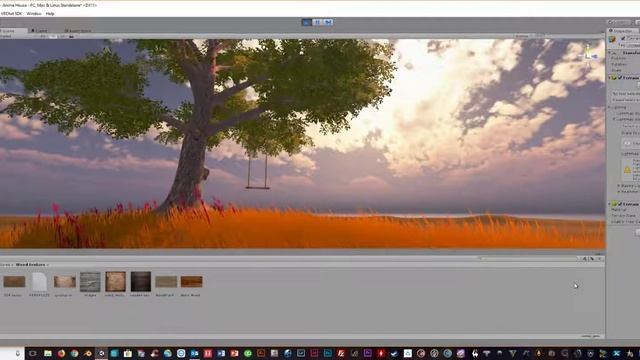Click the Step frame button
Image resolution: width=640 pixels, height=360 pixels.
point(329,22)
